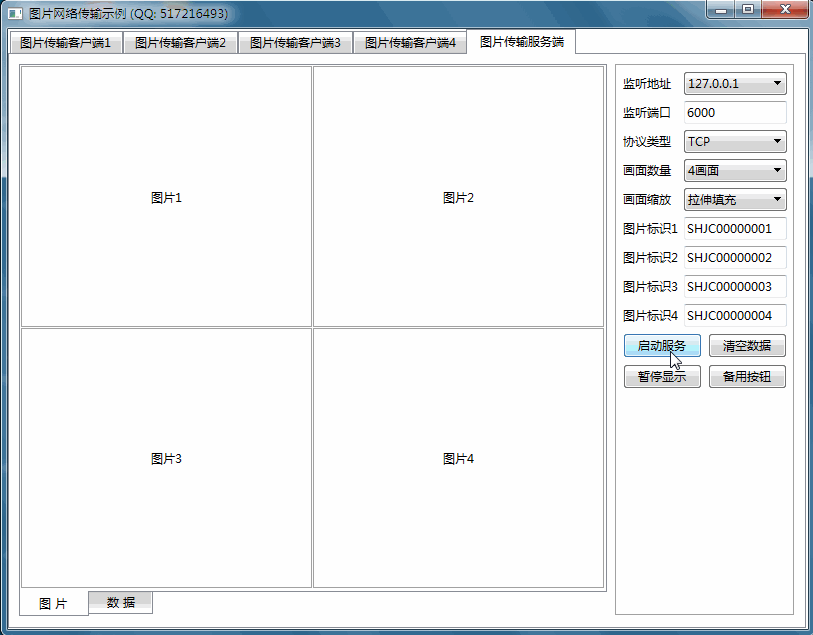813x635 pixels.
Task: Click the 图片标识1 label
Action: click(650, 229)
